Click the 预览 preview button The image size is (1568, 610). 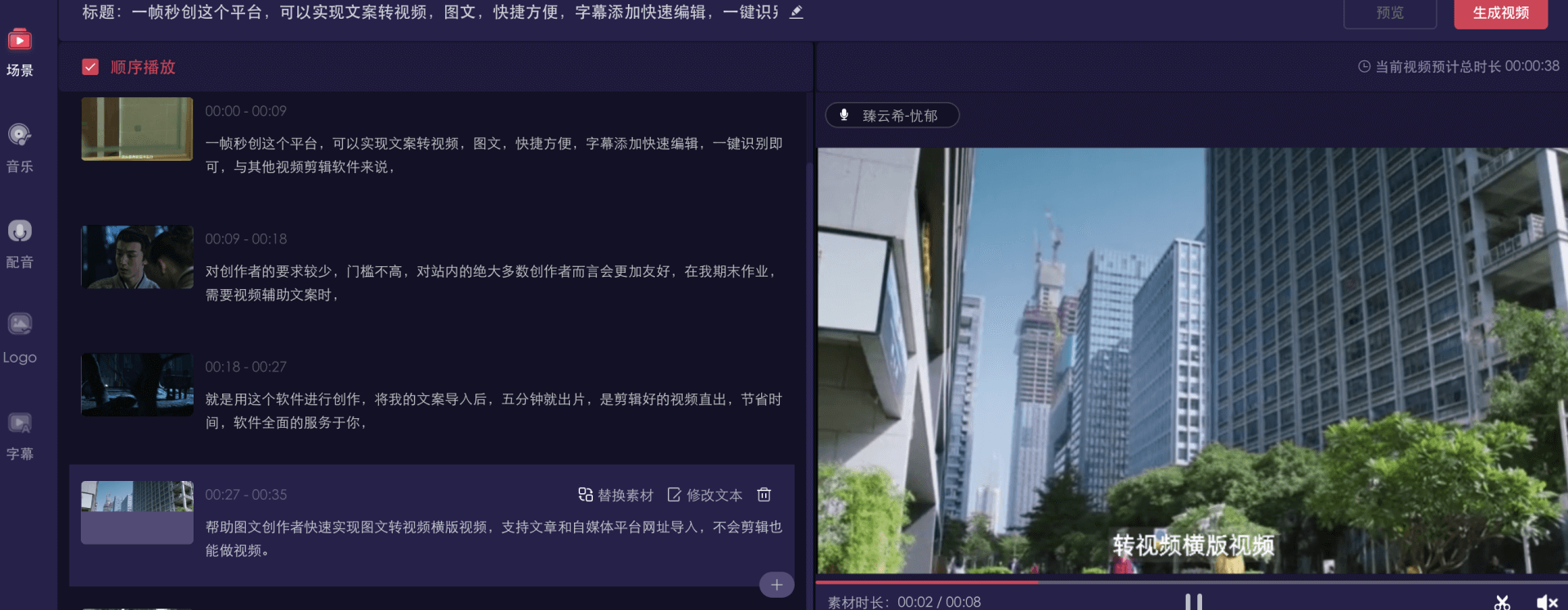coord(1390,13)
